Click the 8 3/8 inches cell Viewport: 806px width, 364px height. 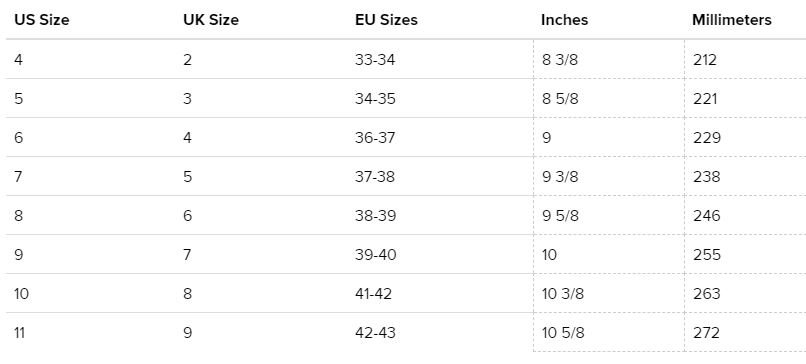(560, 60)
